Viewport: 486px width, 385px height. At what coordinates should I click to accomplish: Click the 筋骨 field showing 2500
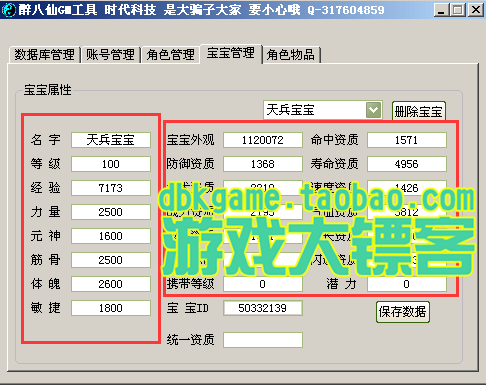[111, 260]
